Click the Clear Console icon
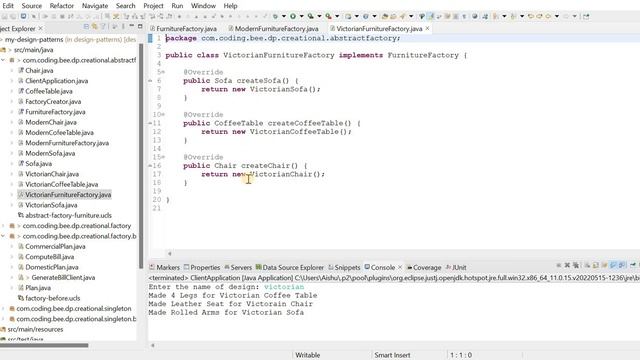Image resolution: width=640 pixels, height=360 pixels. (x=587, y=265)
